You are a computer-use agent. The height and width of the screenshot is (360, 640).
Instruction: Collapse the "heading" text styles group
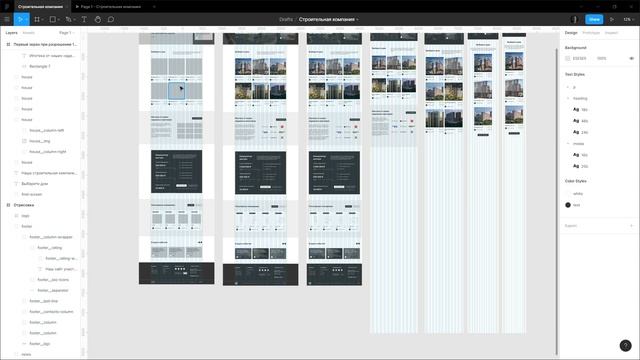click(x=568, y=98)
